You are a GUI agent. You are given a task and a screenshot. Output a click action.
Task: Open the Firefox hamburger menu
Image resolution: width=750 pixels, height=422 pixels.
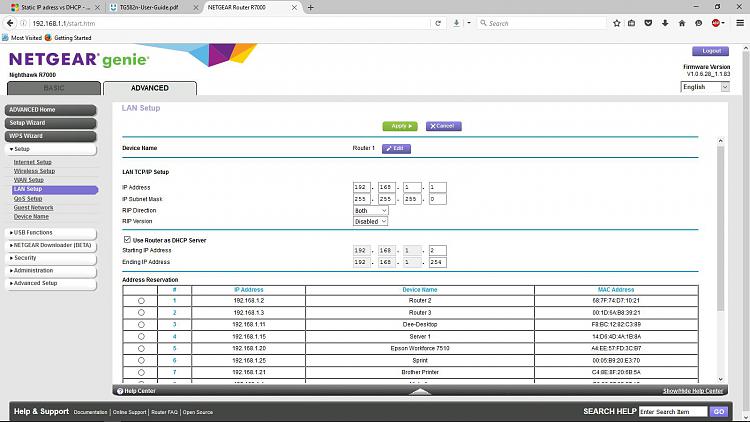(738, 22)
